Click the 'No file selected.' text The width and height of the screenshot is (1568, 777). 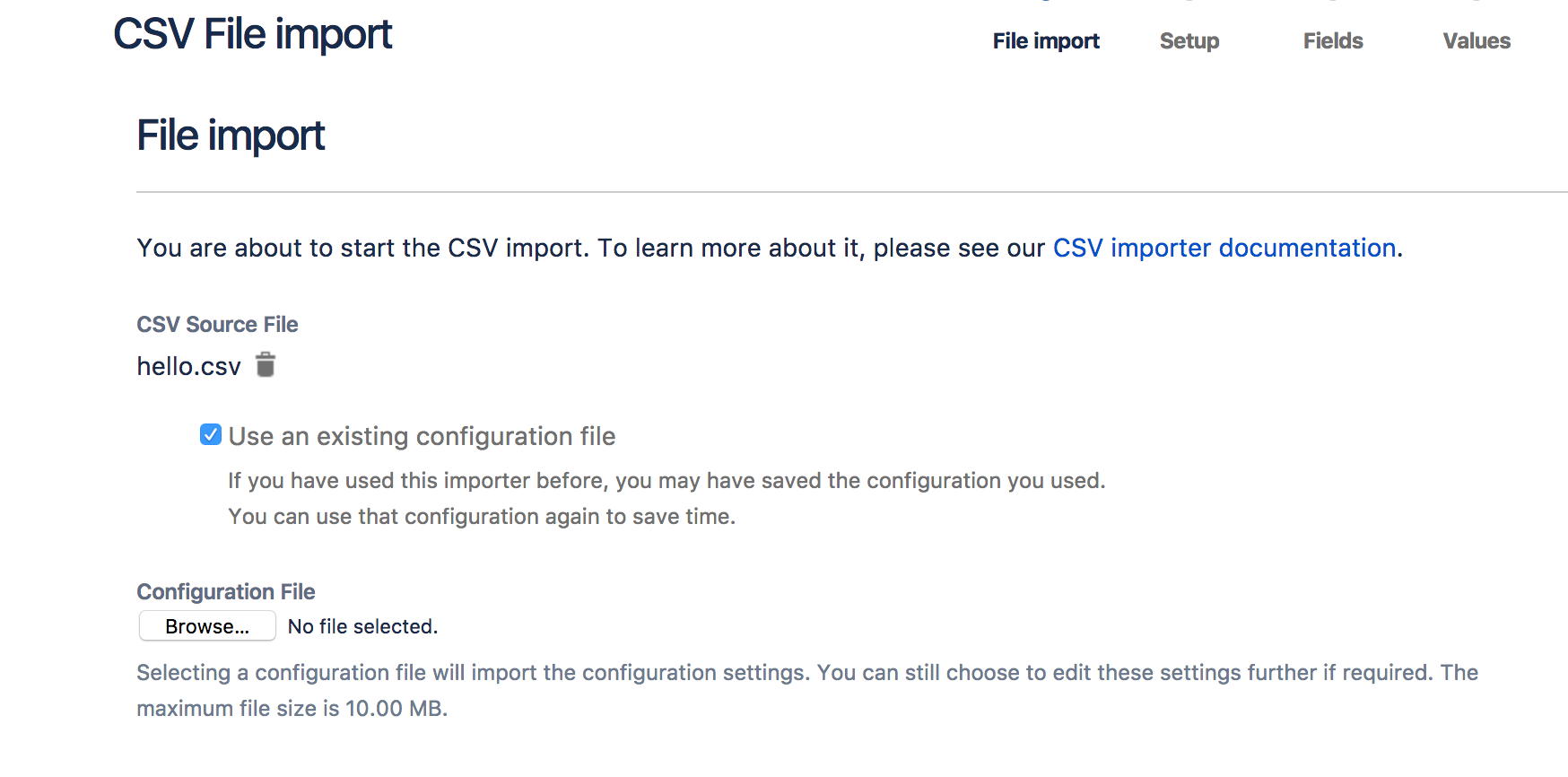click(x=362, y=626)
